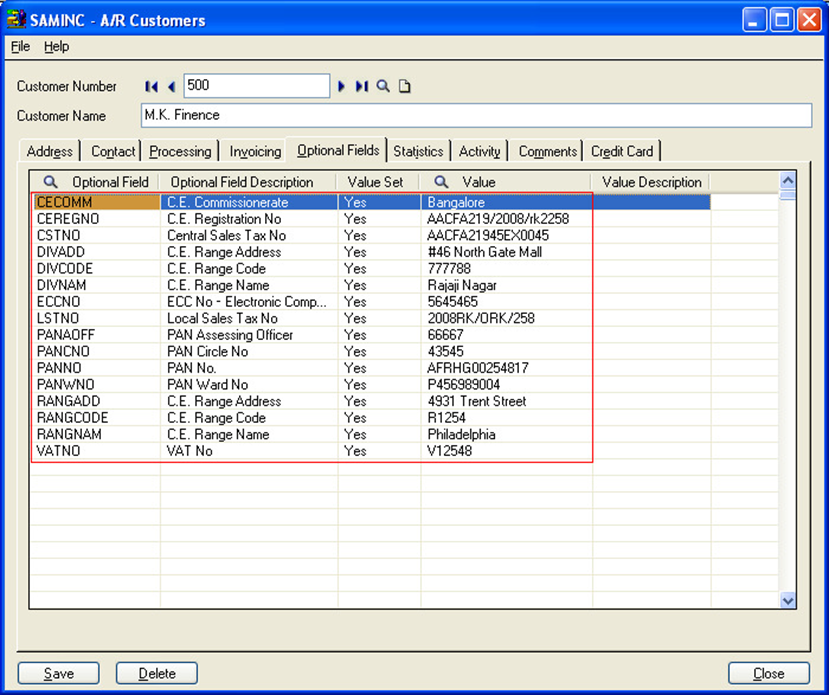Click the Close button at bottom right

pos(768,673)
